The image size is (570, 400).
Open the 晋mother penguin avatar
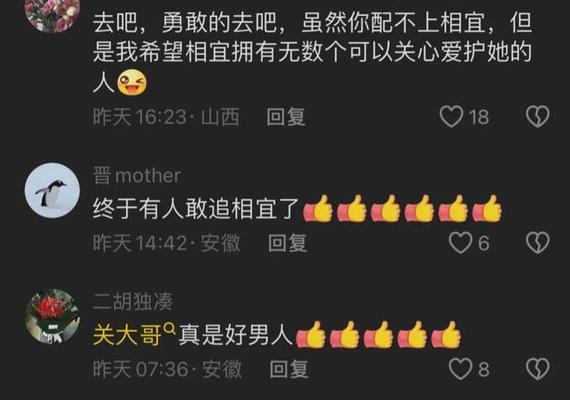click(52, 191)
